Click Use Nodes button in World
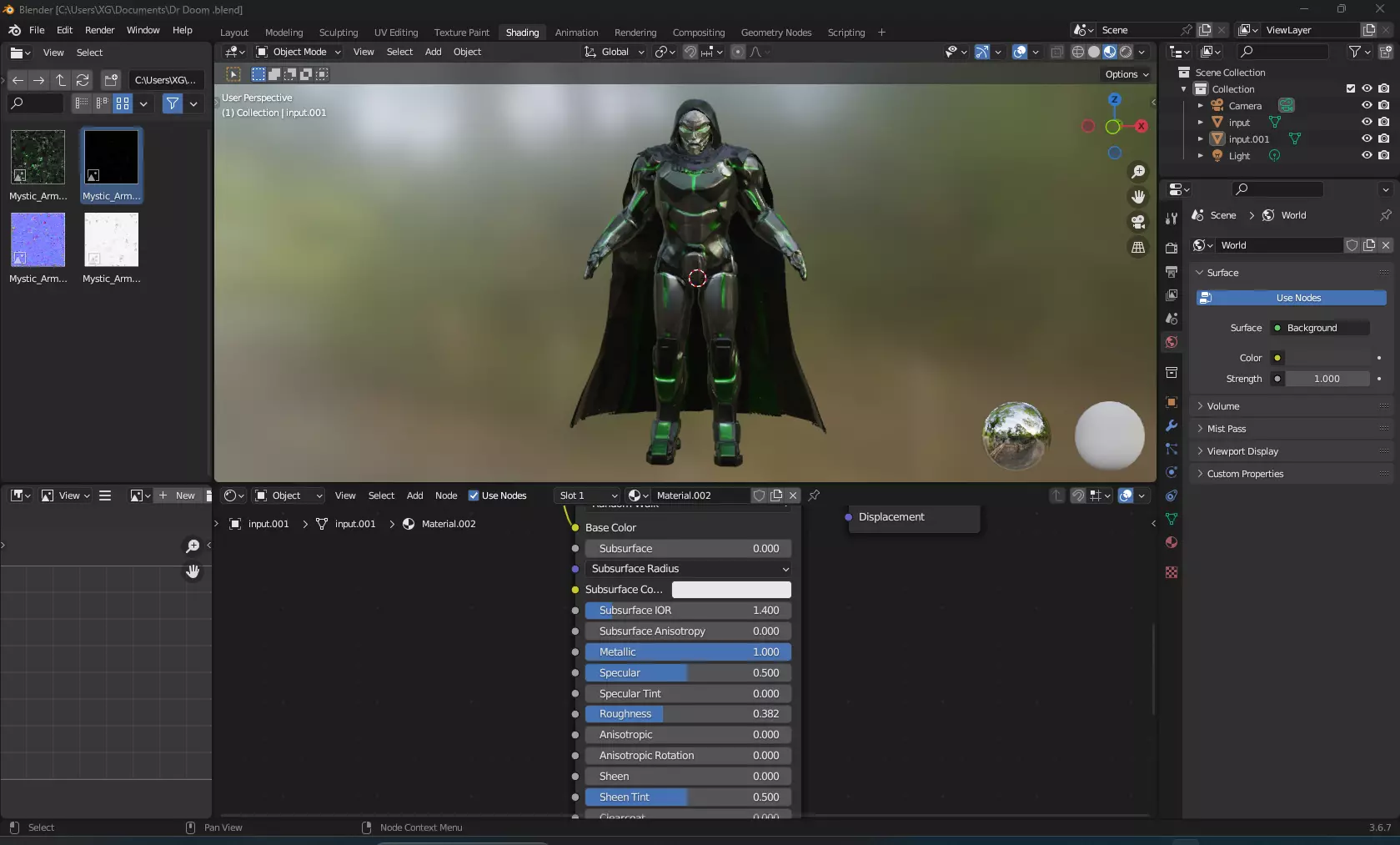Screen dimensions: 1400x845 1291,298
